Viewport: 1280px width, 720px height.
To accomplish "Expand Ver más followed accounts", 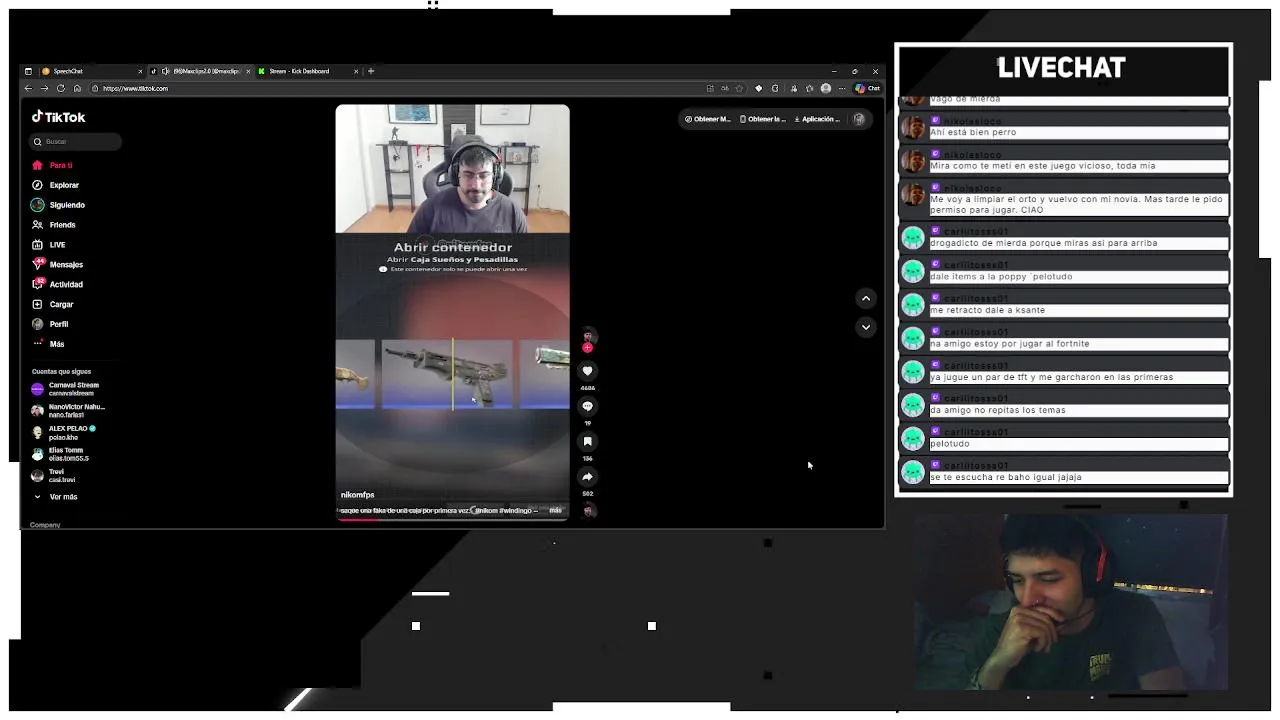I will [56, 497].
